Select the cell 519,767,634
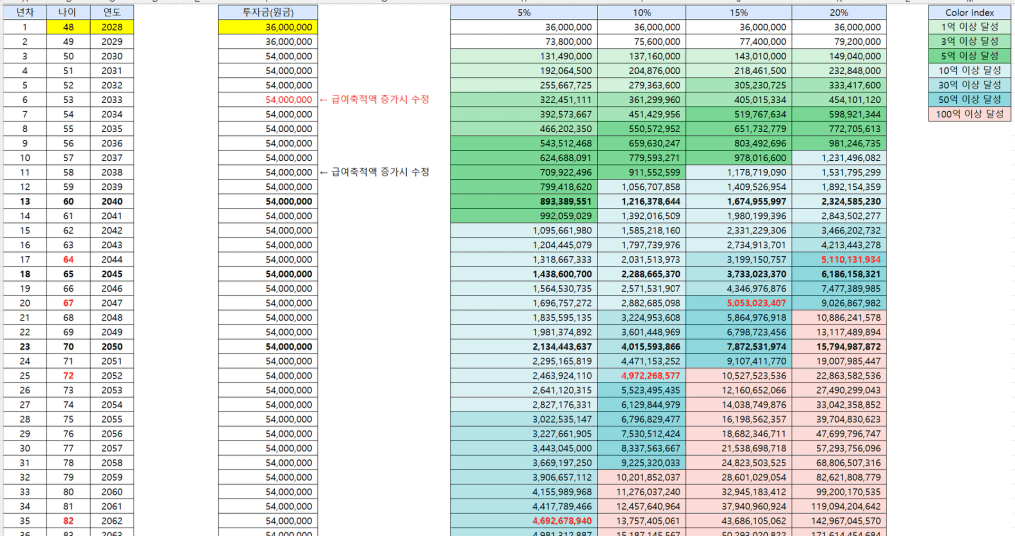The image size is (1015, 536). 739,114
